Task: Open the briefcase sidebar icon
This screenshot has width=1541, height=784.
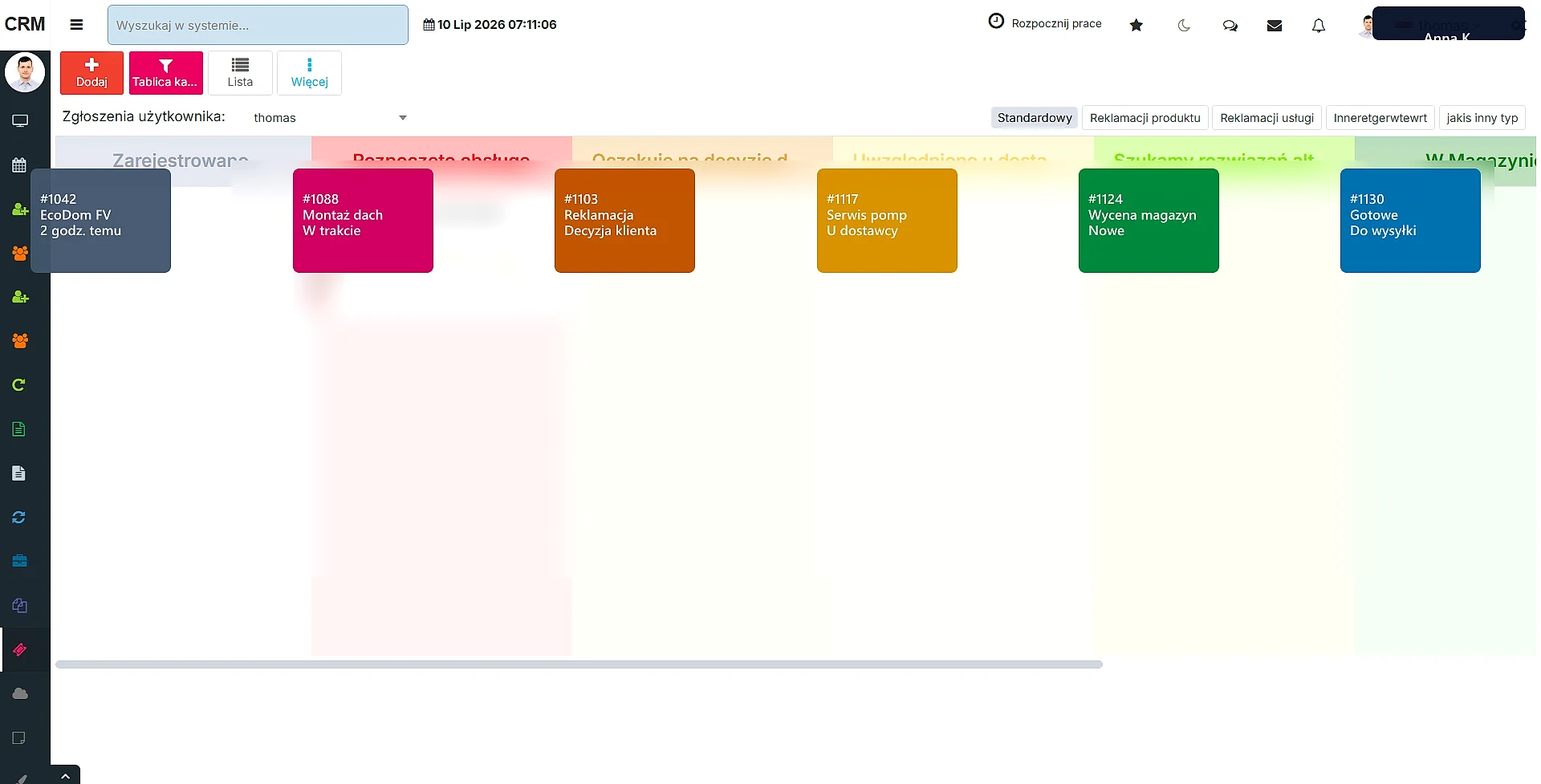Action: pyautogui.click(x=20, y=561)
